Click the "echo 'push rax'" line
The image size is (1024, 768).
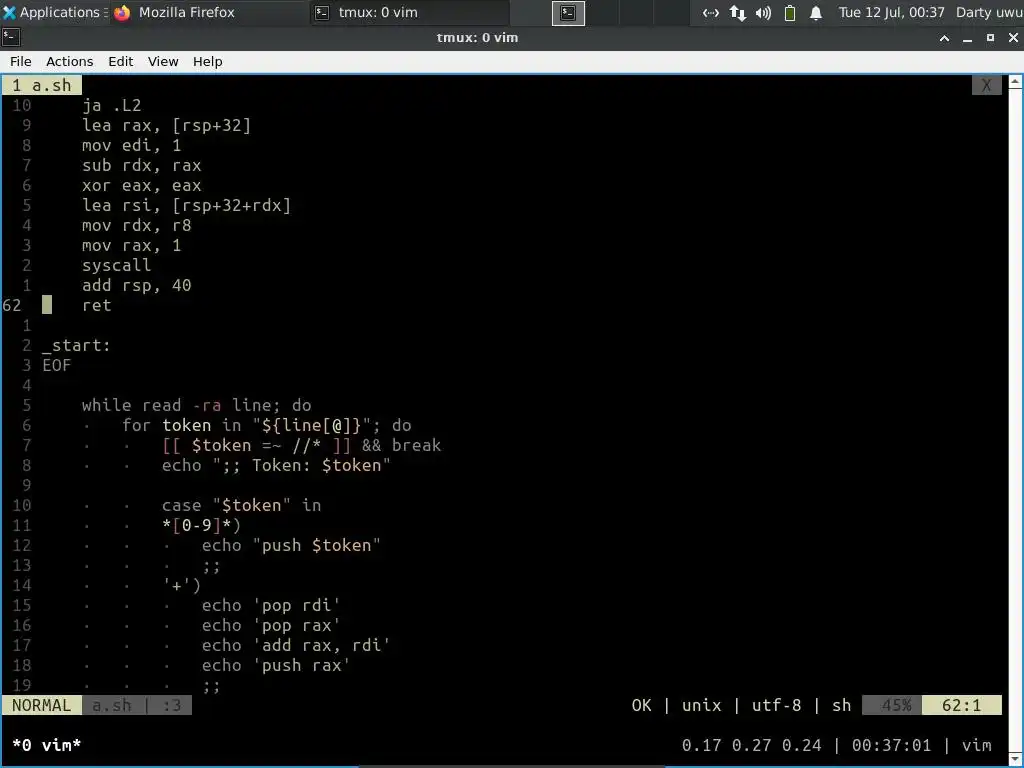coord(276,665)
